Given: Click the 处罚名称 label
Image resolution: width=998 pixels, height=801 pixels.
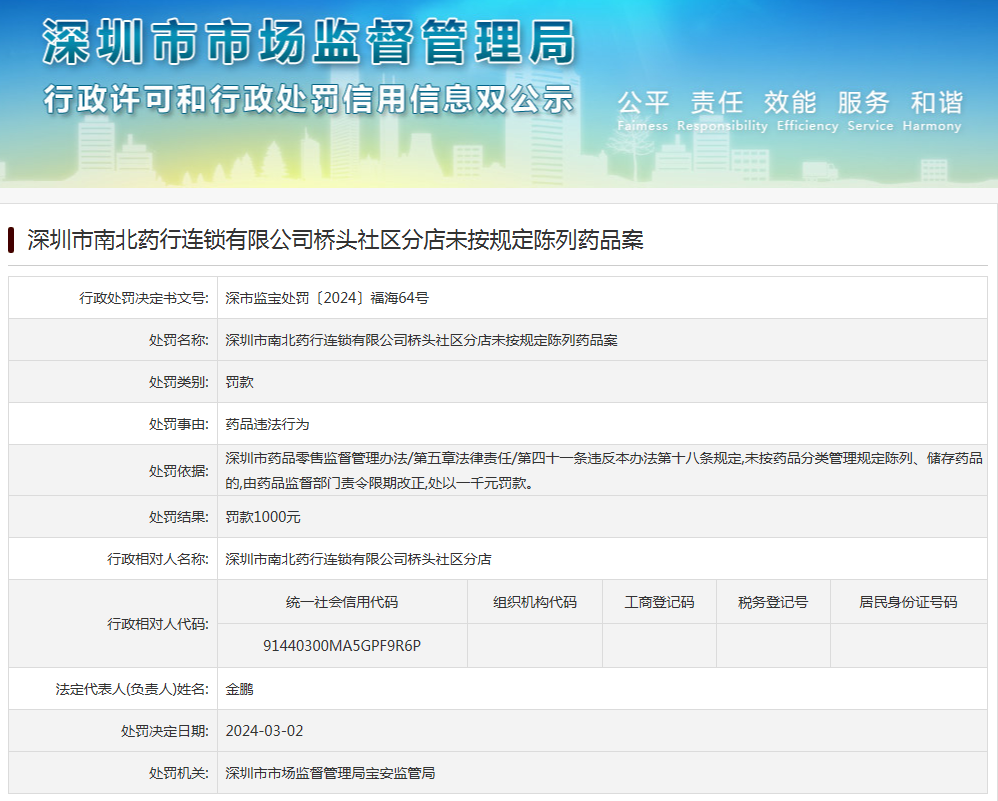Looking at the screenshot, I should point(178,340).
